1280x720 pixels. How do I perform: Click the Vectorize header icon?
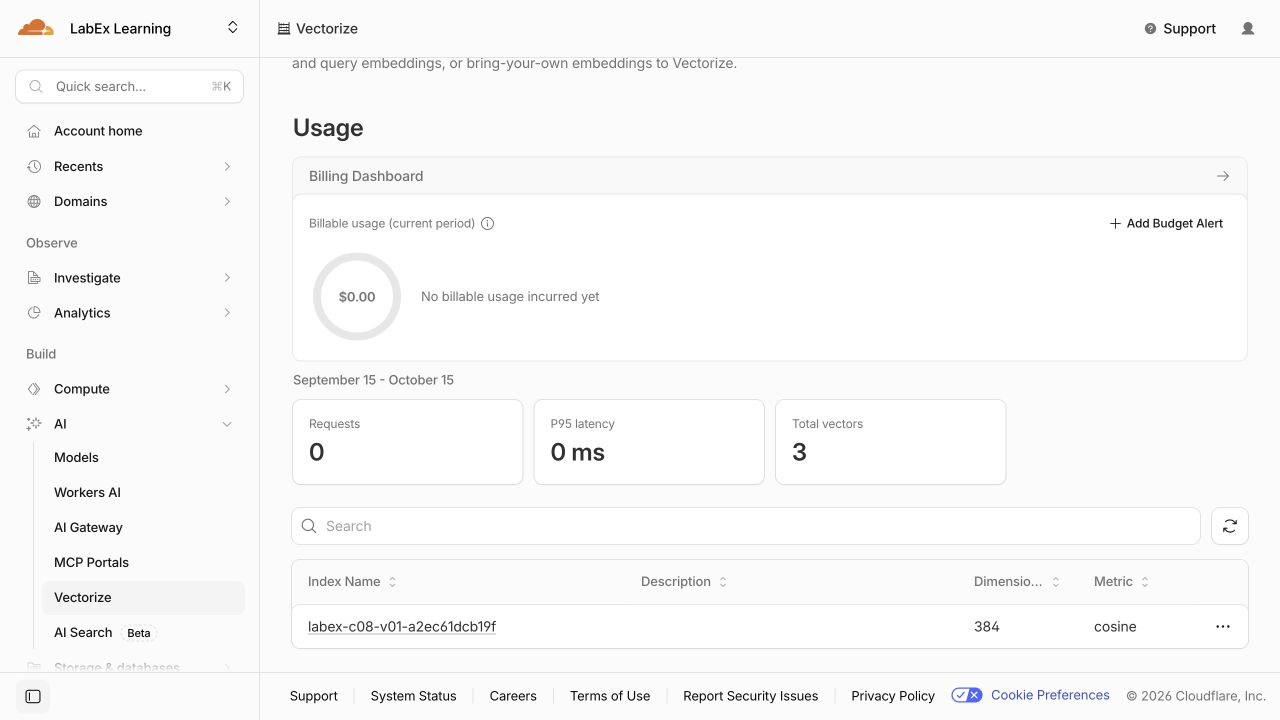coord(284,29)
